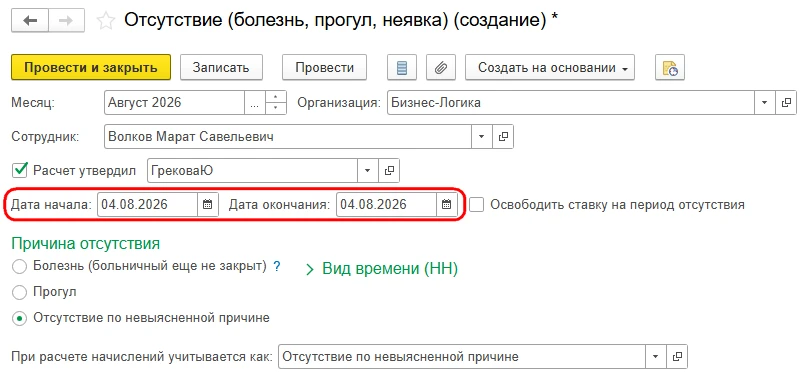
Task: Expand the Сотрудник dropdown list
Action: click(x=482, y=137)
